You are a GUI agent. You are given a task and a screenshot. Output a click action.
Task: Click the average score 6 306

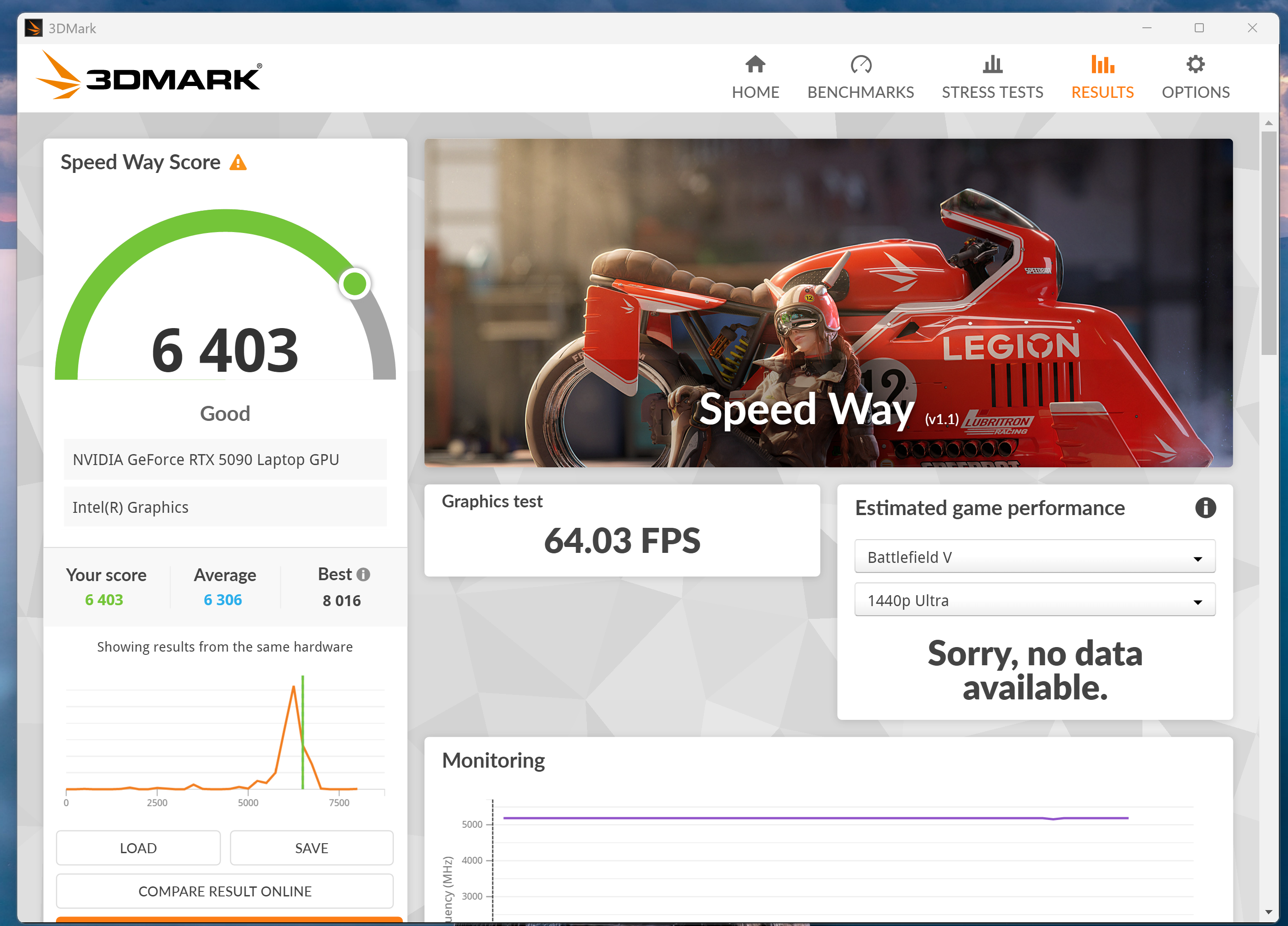222,600
